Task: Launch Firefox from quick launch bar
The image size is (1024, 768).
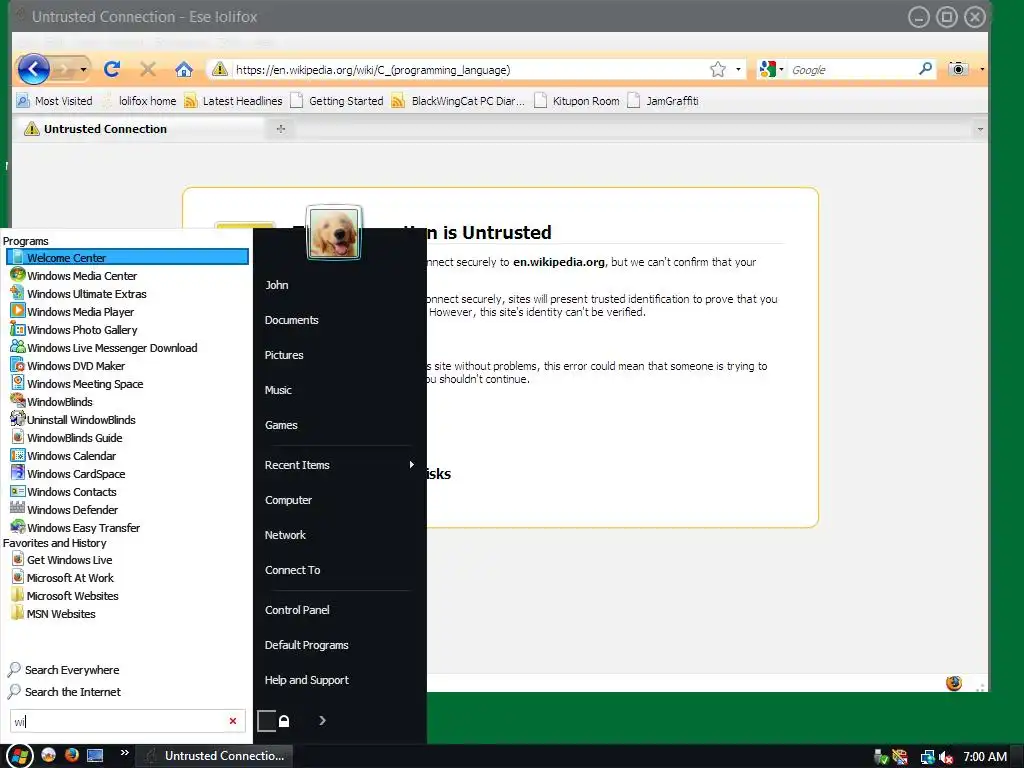Action: pyautogui.click(x=72, y=755)
